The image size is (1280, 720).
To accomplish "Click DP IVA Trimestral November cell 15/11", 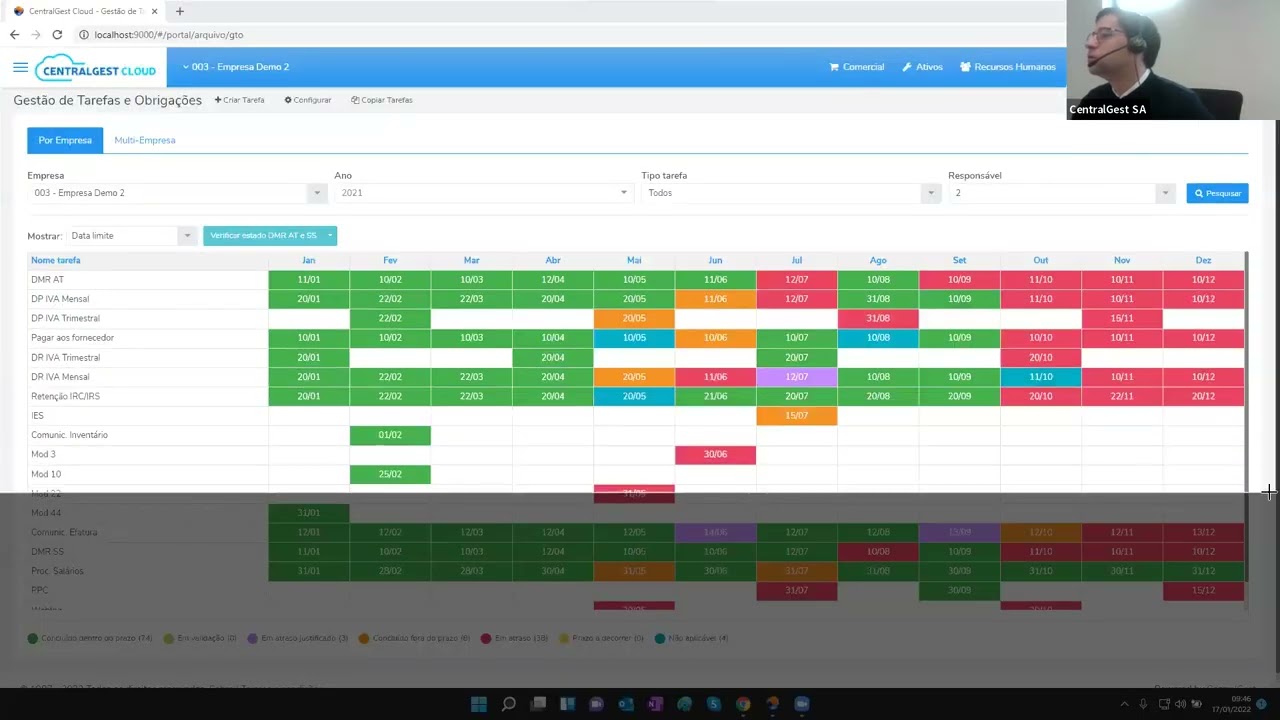I will click(x=1122, y=318).
